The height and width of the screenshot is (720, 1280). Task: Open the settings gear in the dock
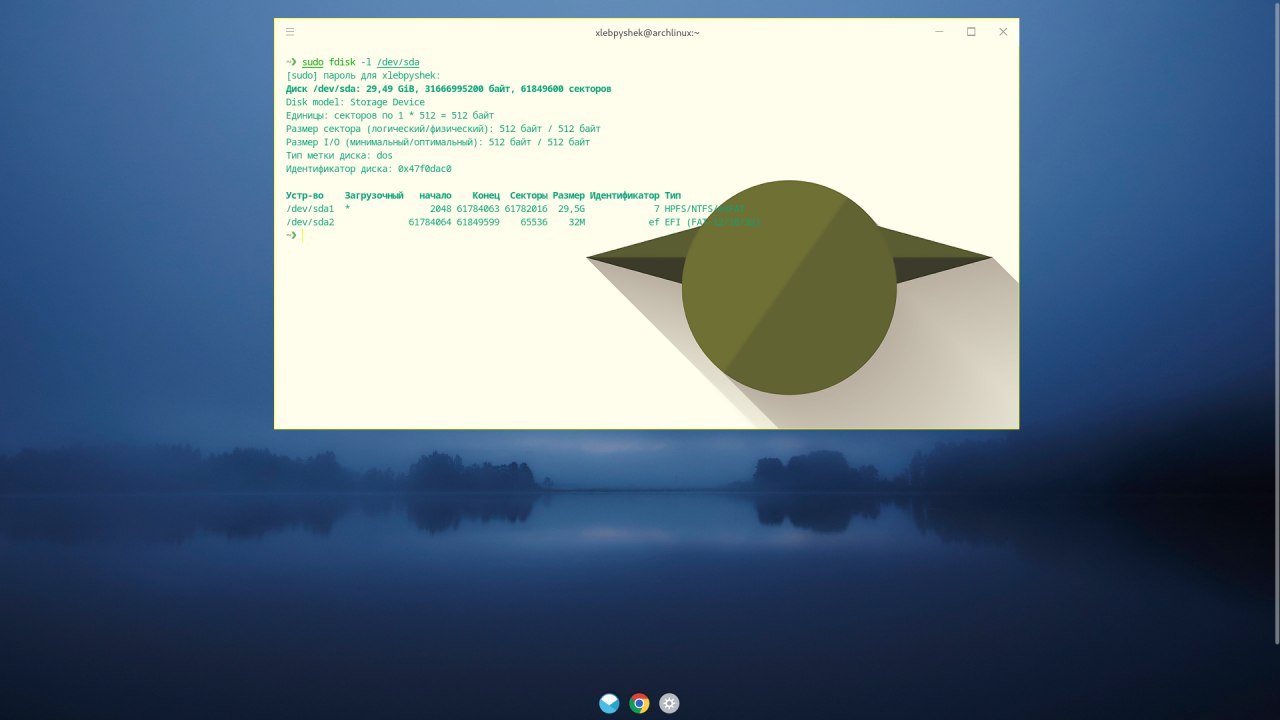point(669,703)
